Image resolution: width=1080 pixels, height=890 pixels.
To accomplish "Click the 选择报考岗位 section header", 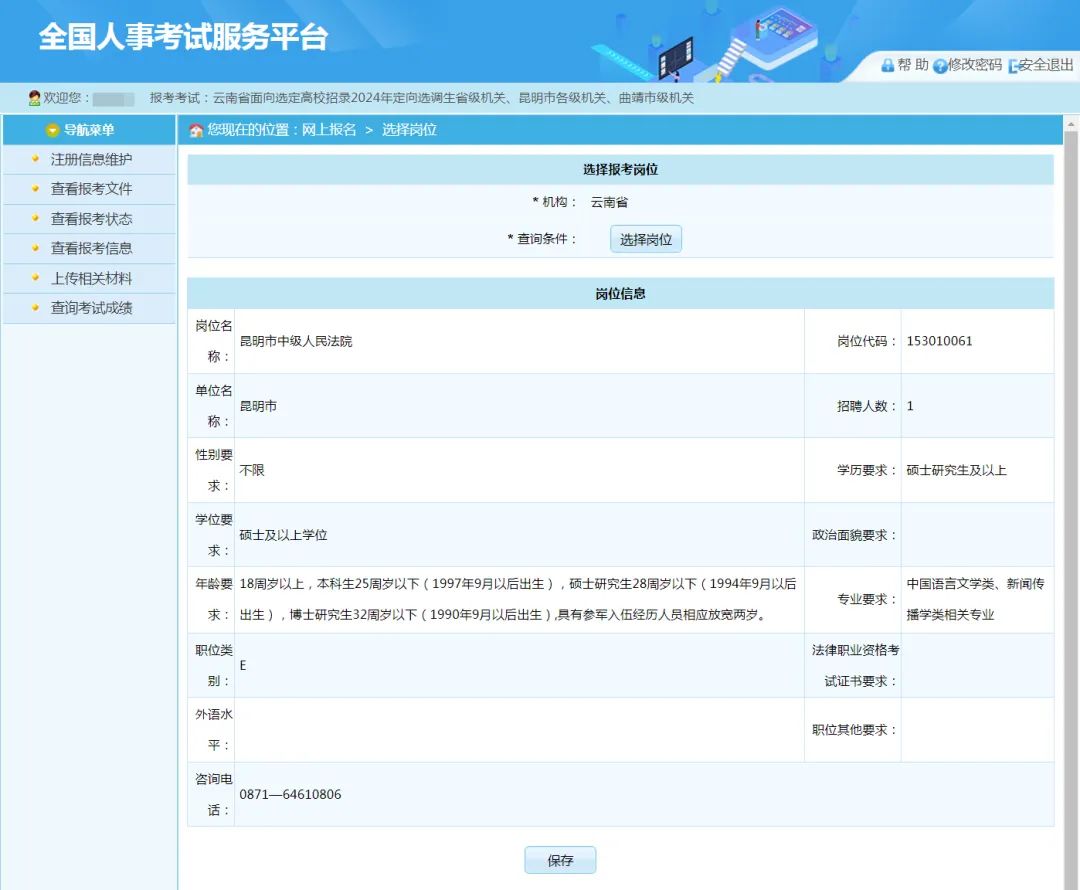I will tap(621, 169).
